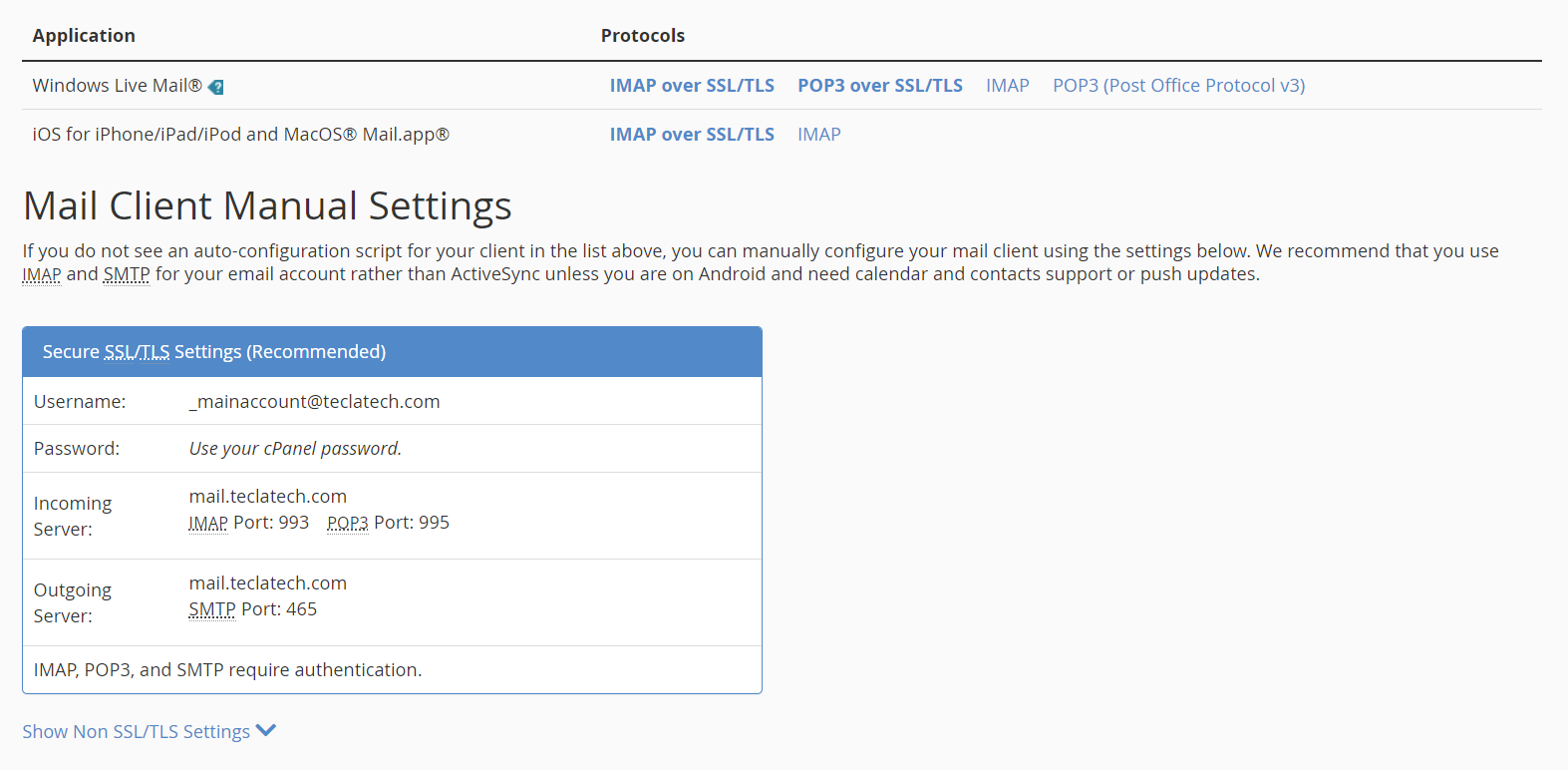The width and height of the screenshot is (1568, 770).
Task: Open IMAP over SSL/TLS for Windows Live Mail
Action: pos(692,86)
